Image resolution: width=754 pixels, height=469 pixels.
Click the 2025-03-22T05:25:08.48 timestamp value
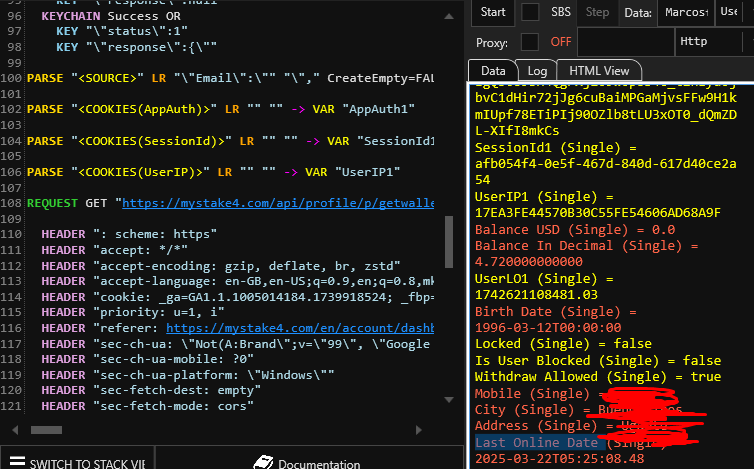pos(559,458)
